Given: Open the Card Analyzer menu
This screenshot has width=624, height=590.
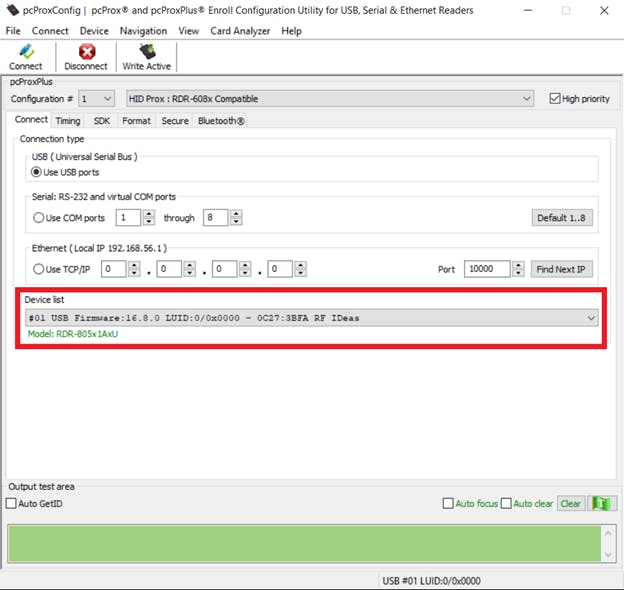Looking at the screenshot, I should pyautogui.click(x=240, y=31).
